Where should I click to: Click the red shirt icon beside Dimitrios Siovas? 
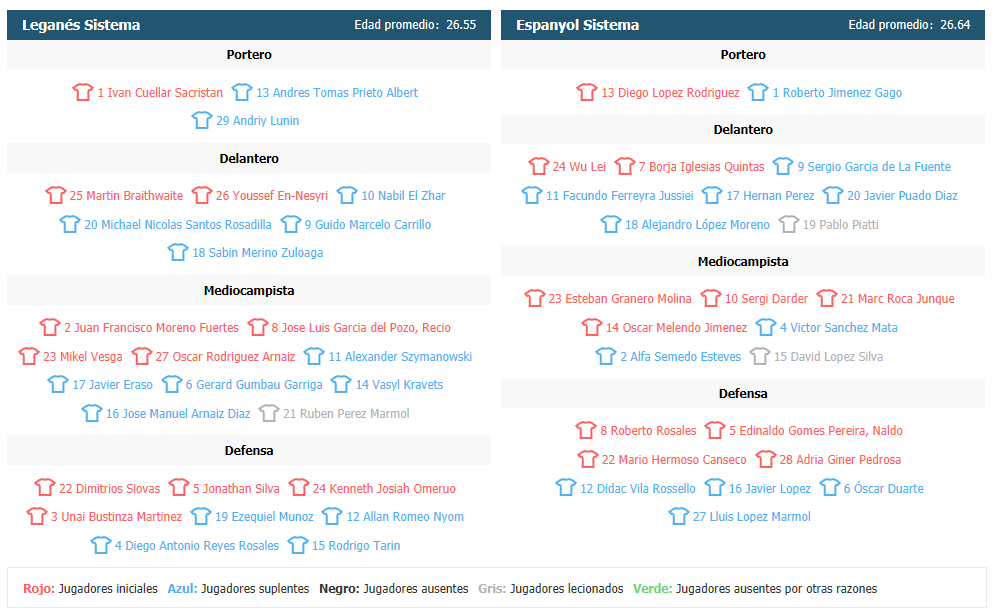click(x=45, y=488)
